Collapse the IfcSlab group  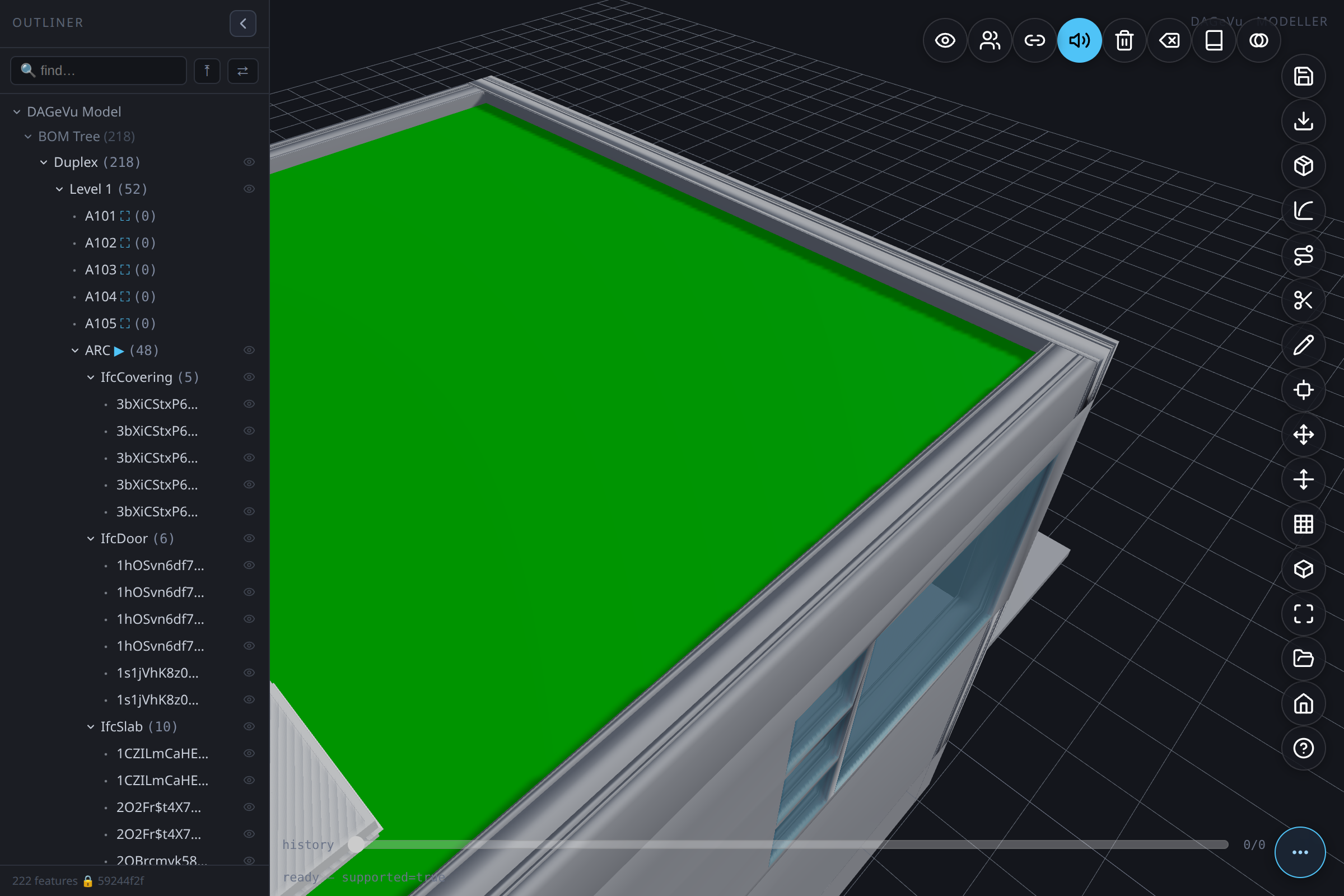coord(91,726)
